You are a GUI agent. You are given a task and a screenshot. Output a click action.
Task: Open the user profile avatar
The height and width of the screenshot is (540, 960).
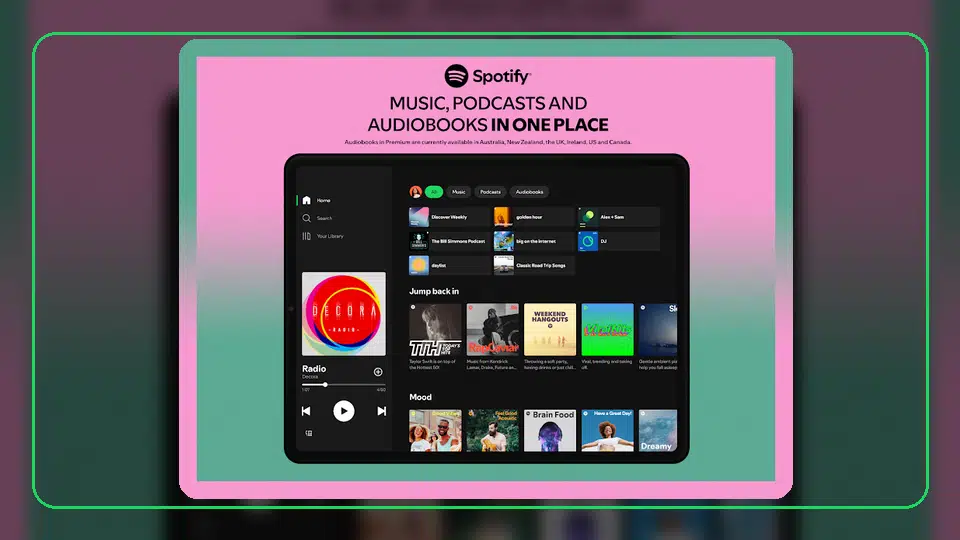coord(416,192)
